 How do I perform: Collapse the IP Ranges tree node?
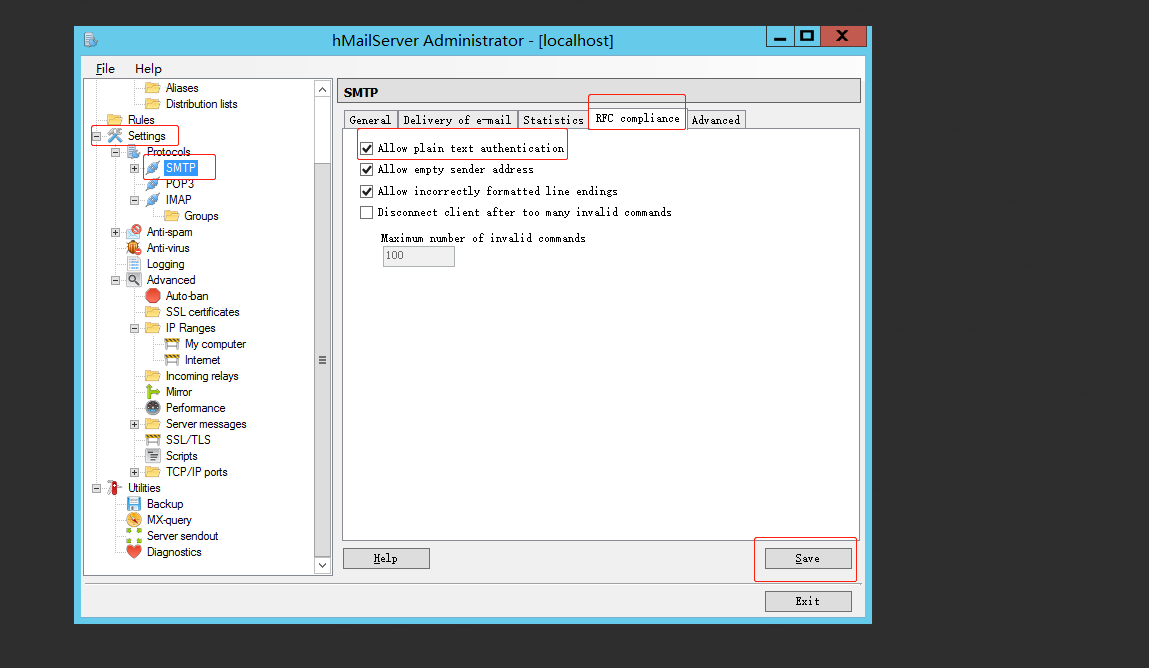[134, 328]
